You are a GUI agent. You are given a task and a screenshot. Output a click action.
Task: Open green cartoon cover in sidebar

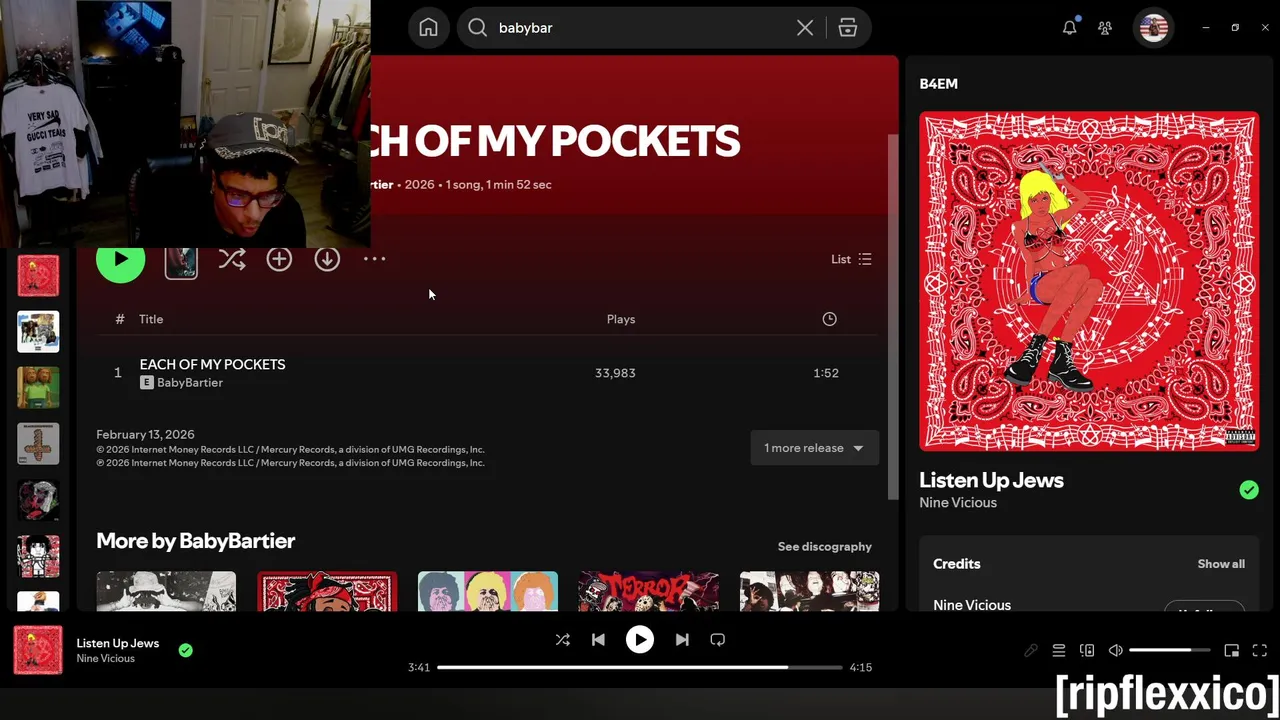point(38,388)
